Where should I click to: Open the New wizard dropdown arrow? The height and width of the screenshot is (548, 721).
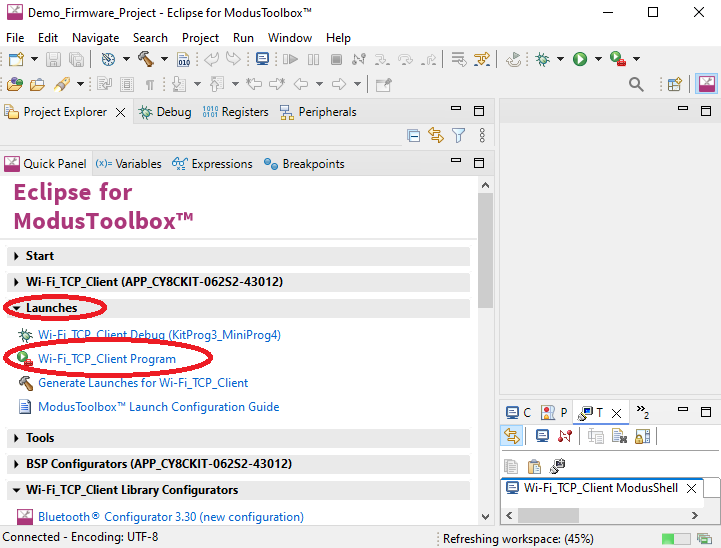(34, 59)
